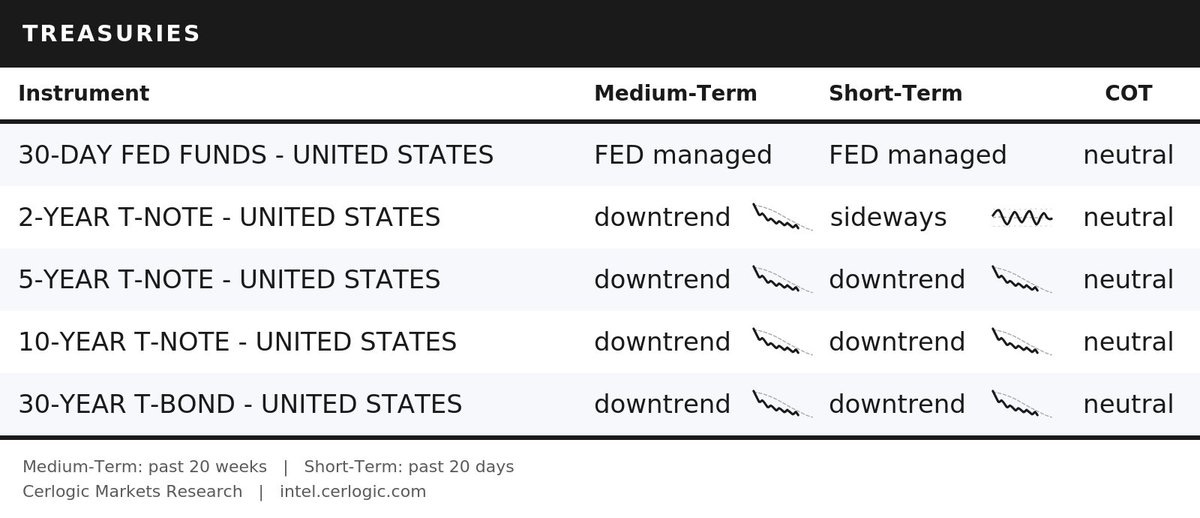Screen dimensions: 1200x518
Task: Click the 30-Year T-Bond short-term downtrend sparkline
Action: (x=1021, y=403)
